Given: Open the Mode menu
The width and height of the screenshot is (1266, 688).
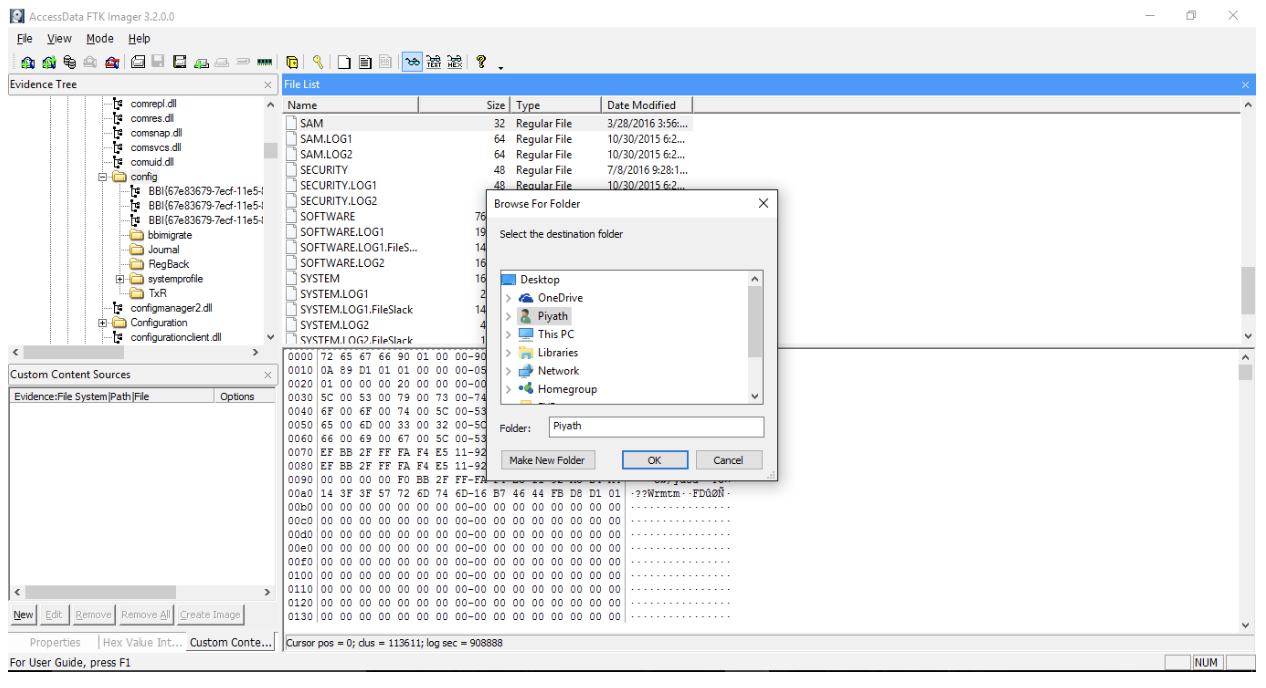Looking at the screenshot, I should pos(100,39).
